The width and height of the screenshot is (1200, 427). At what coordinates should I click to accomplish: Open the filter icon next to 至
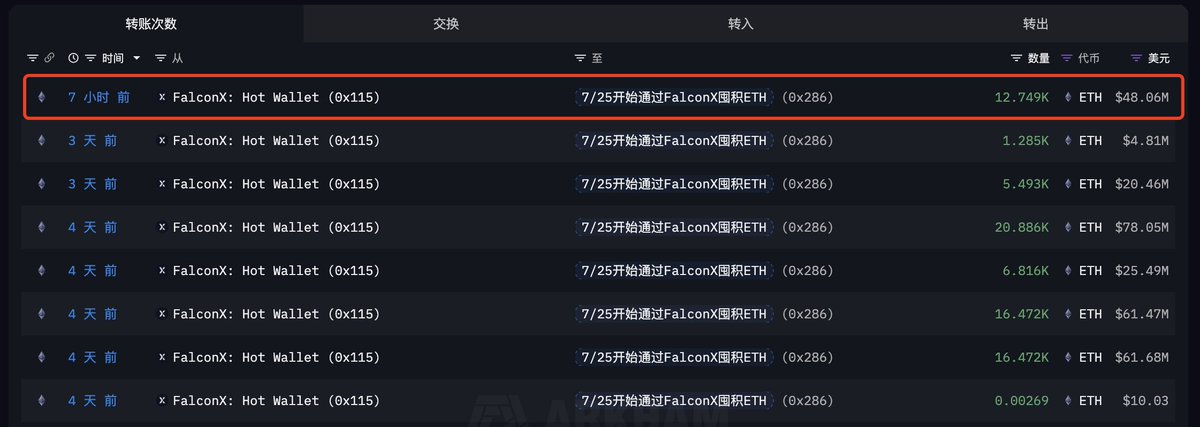[580, 59]
